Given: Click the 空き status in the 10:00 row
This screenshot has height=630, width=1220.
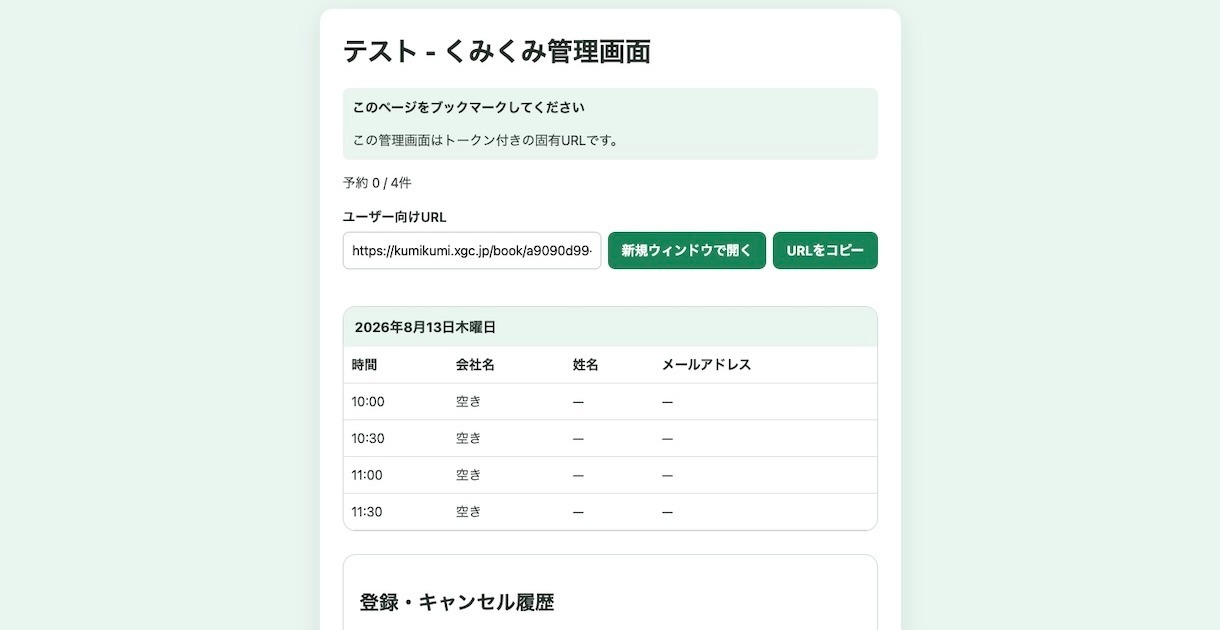Looking at the screenshot, I should 469,402.
